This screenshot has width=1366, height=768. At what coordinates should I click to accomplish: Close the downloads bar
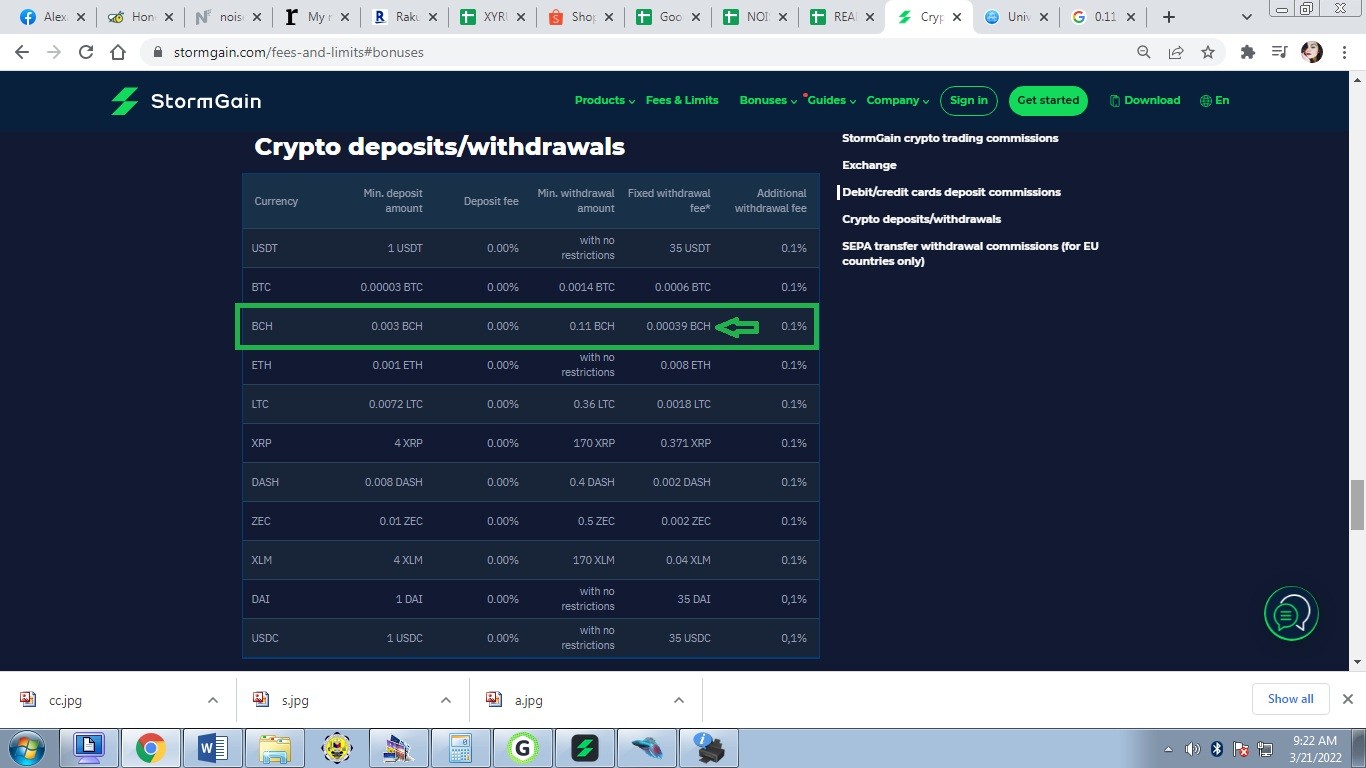click(x=1347, y=699)
